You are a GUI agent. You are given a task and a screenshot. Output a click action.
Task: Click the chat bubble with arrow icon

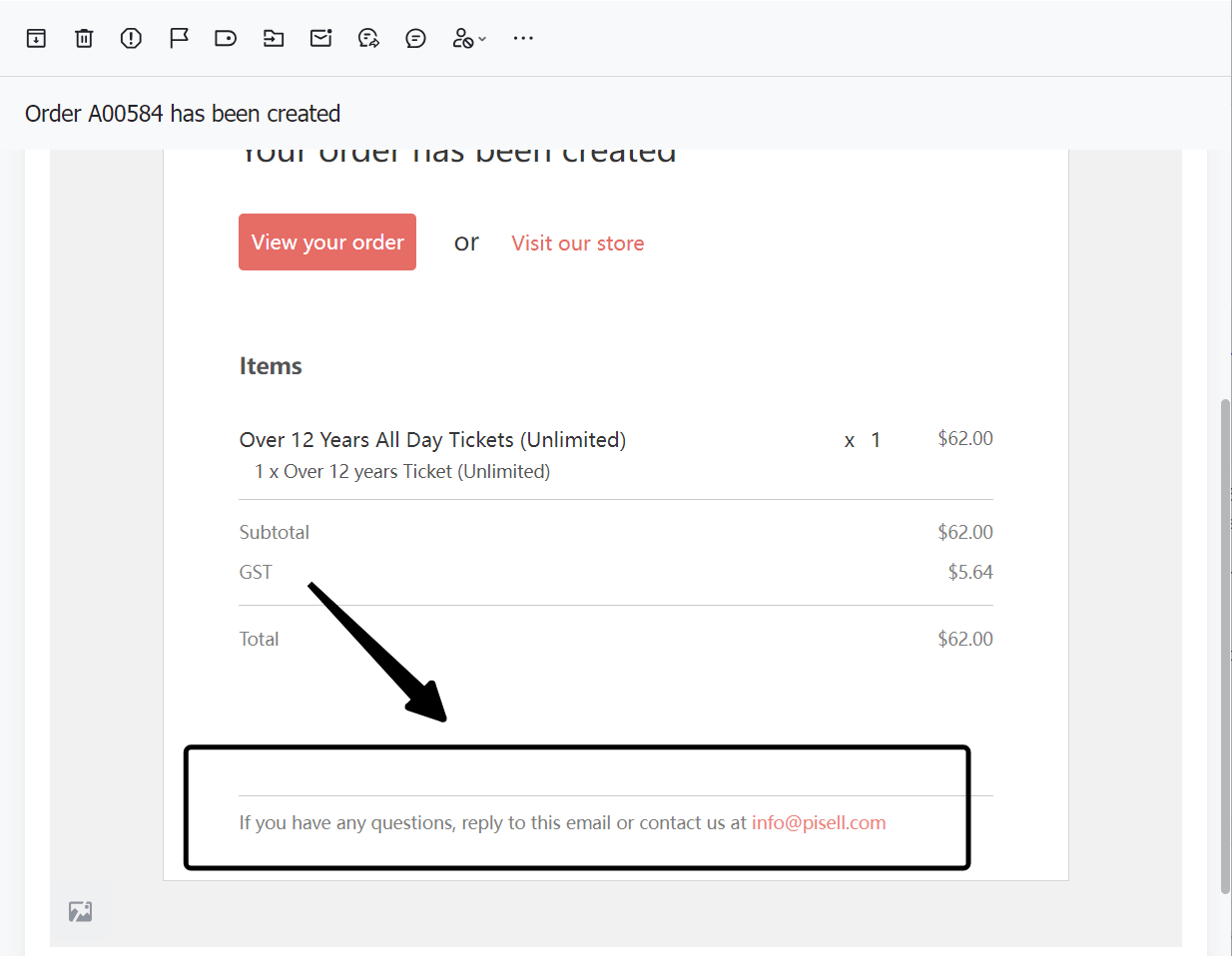coord(368,38)
